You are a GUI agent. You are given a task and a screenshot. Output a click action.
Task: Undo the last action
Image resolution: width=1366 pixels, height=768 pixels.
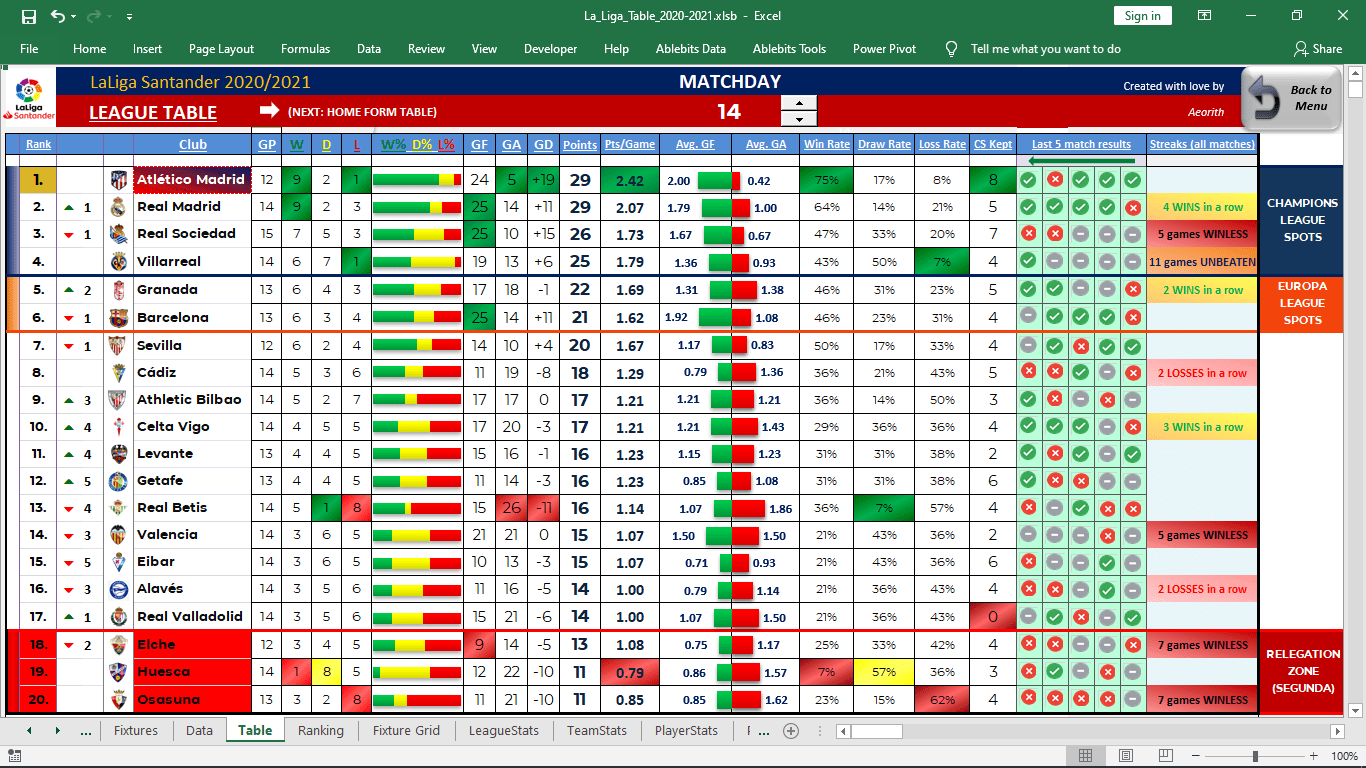pyautogui.click(x=59, y=17)
